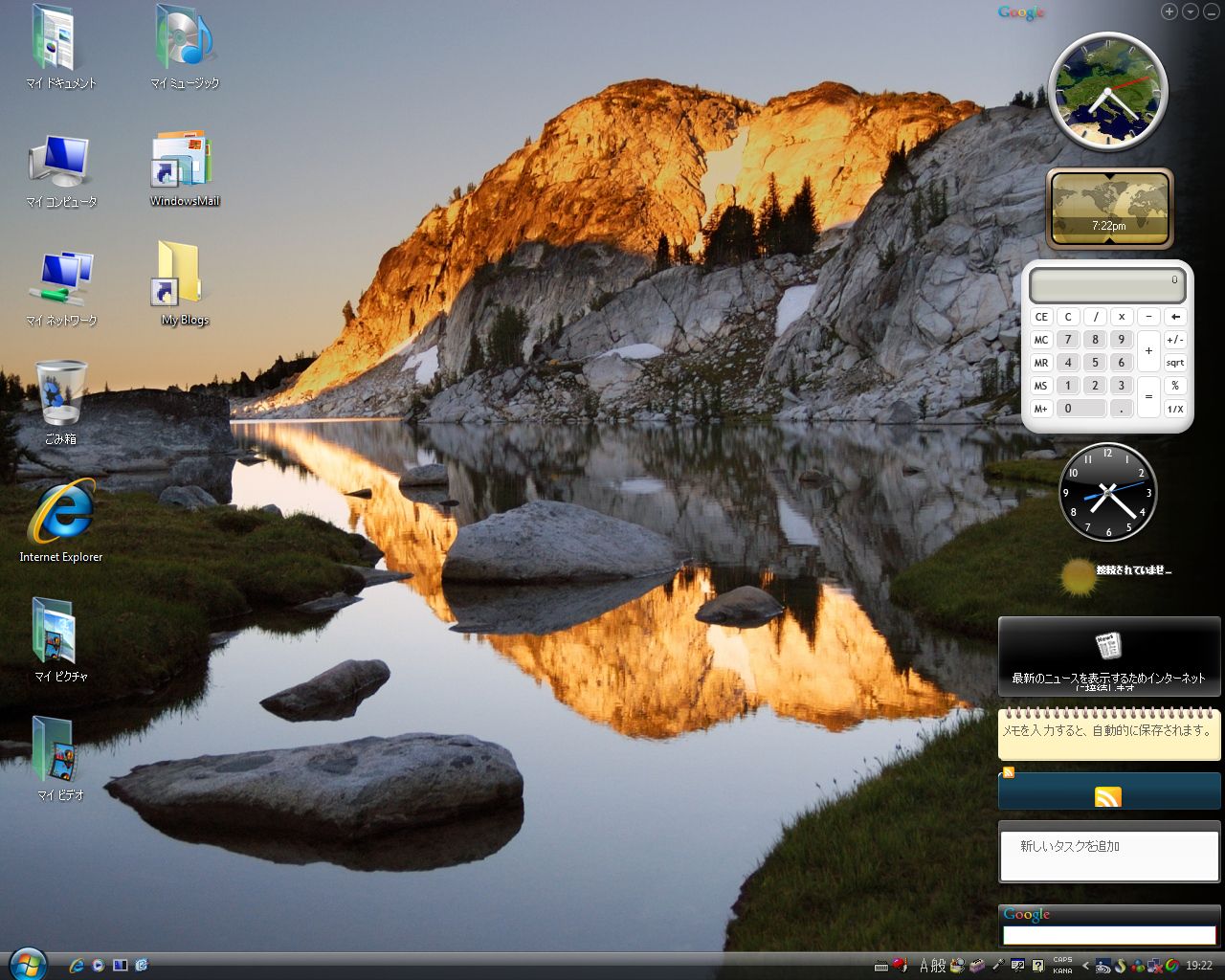The height and width of the screenshot is (980, 1225).
Task: Open the マイ ピクチャ folder icon
Action: [x=60, y=639]
